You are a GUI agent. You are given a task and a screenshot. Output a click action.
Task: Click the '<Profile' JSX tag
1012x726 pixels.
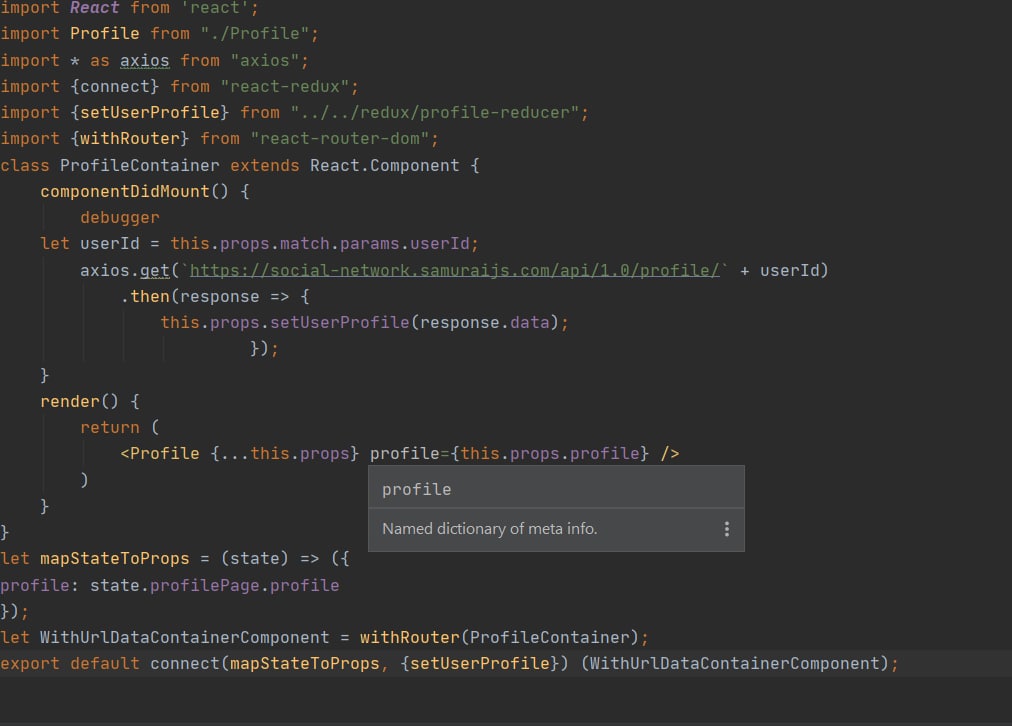(x=160, y=453)
